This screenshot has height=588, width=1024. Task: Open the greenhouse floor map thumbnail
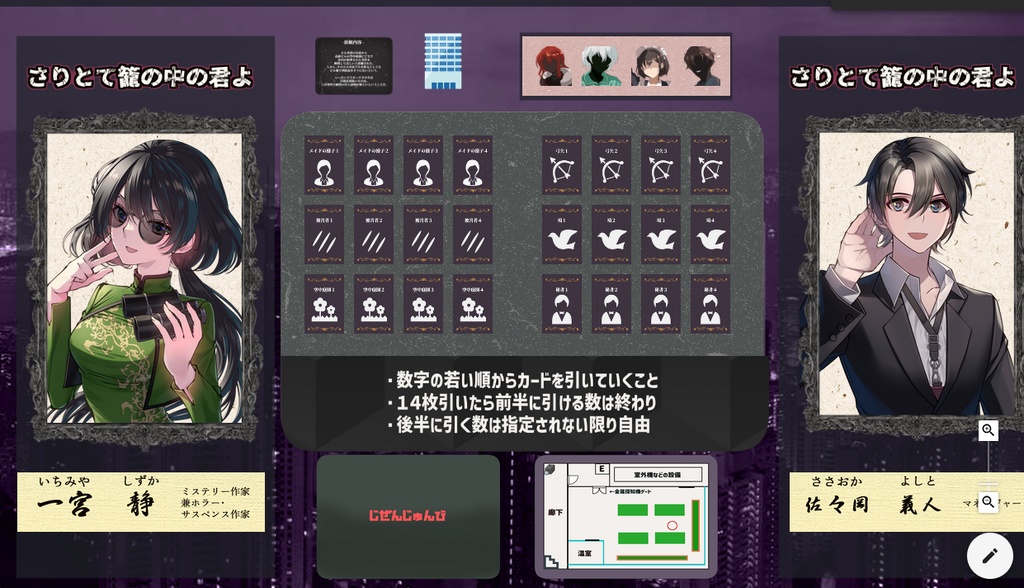(627, 516)
